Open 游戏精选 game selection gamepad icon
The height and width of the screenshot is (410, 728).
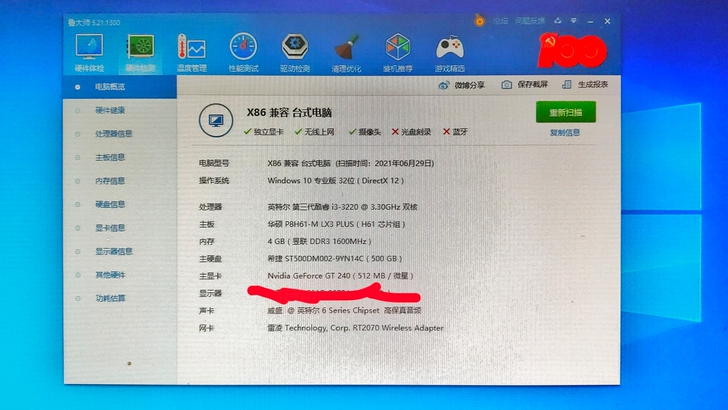click(449, 52)
